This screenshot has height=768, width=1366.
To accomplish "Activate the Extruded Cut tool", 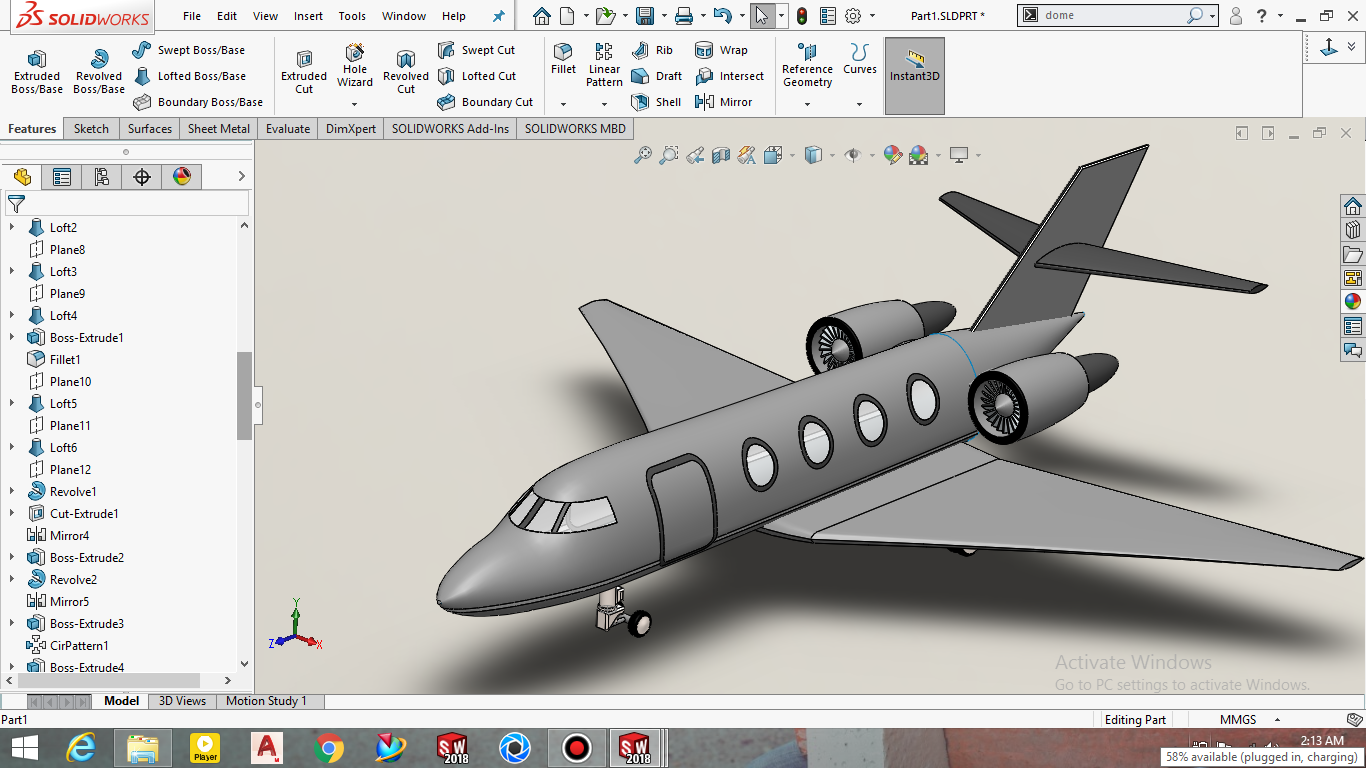I will tap(304, 72).
